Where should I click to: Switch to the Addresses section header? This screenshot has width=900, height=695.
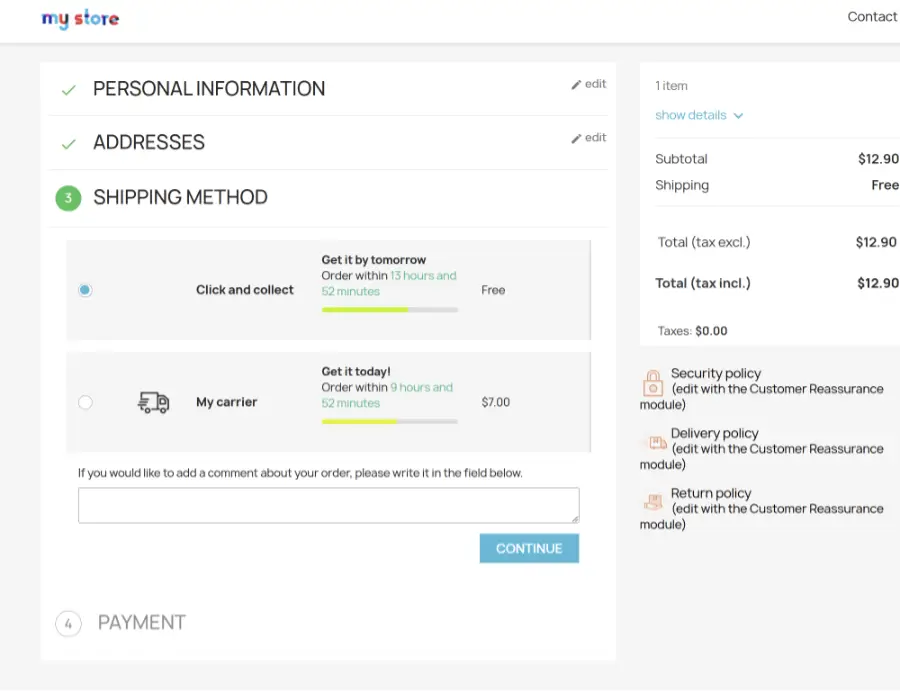[x=148, y=142]
